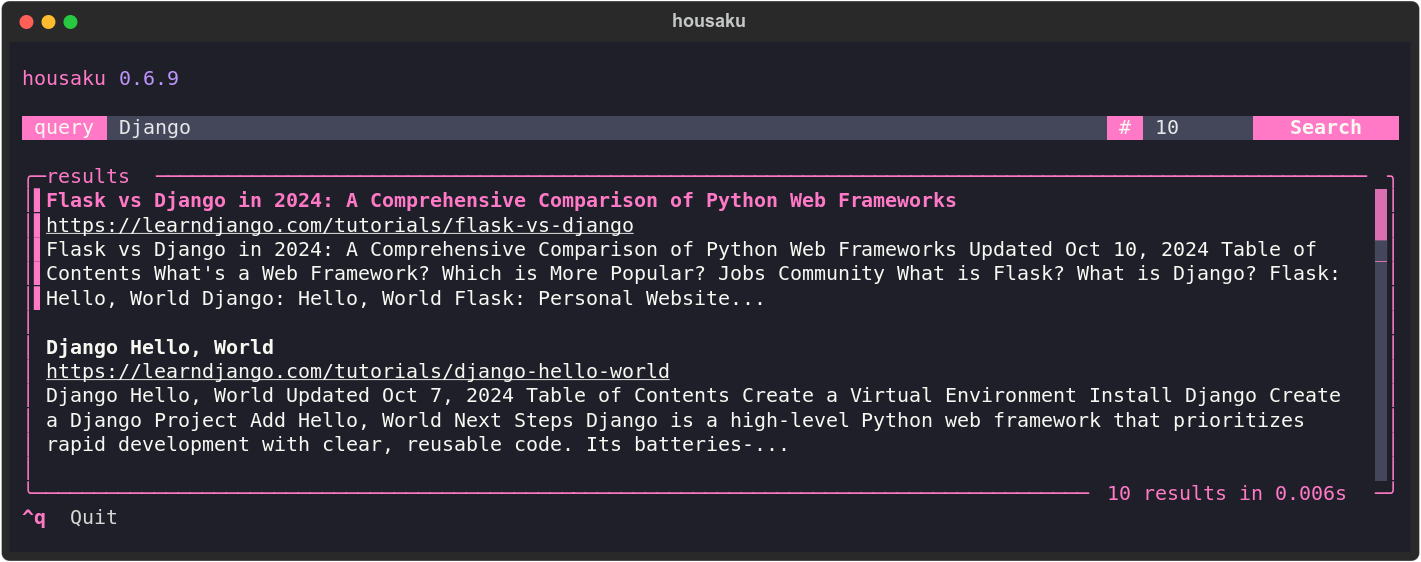Click the Django Hello, World description snippet
Viewport: 1421px width, 562px height.
point(693,420)
